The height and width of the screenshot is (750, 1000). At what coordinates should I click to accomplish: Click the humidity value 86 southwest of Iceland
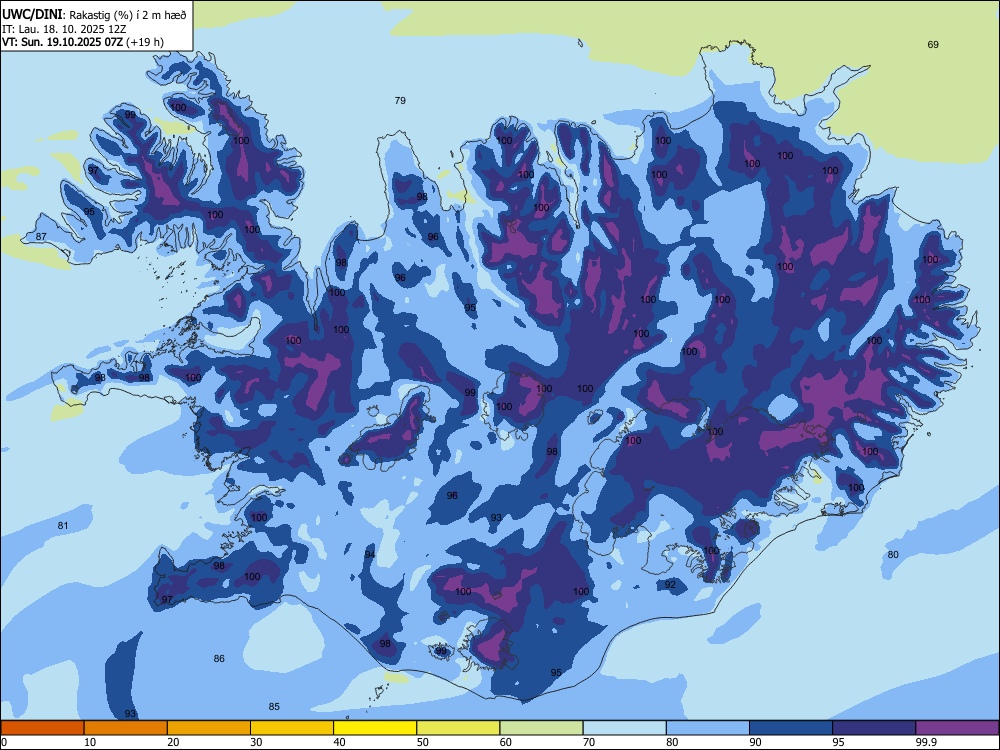tap(219, 658)
